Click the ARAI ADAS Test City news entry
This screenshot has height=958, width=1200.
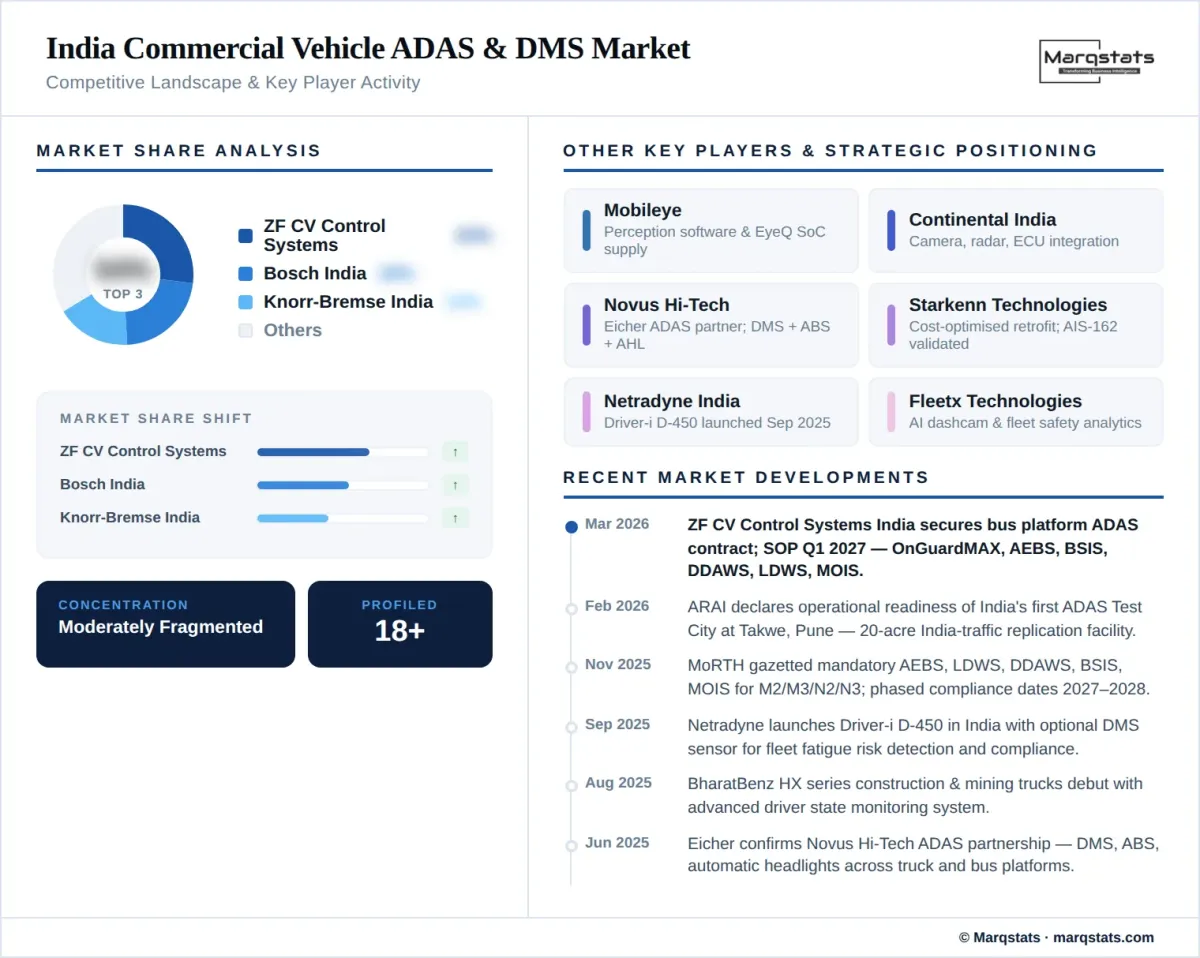(914, 619)
